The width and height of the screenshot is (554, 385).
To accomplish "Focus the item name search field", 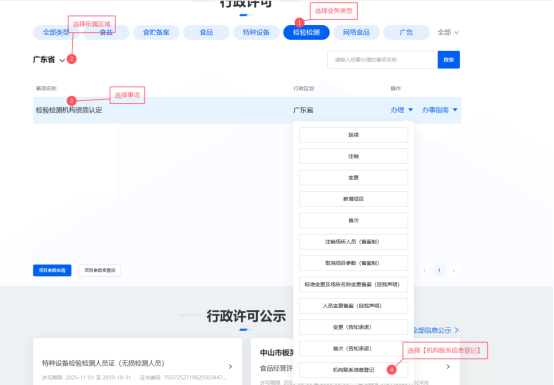I will tap(382, 60).
